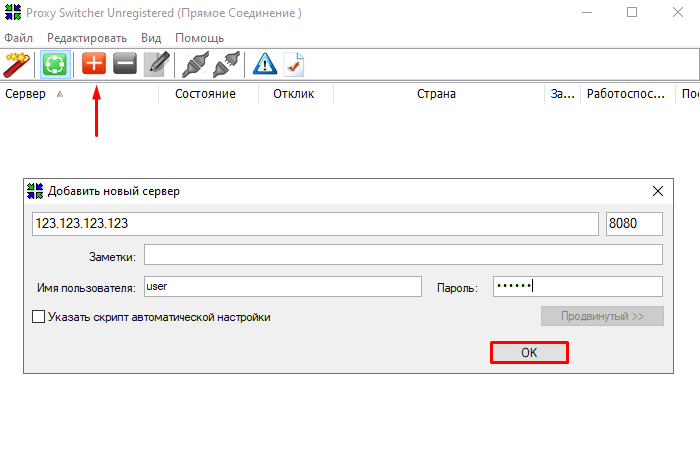Click the magic wand wizard icon
Viewport: 700px width, 468px height.
click(17, 64)
